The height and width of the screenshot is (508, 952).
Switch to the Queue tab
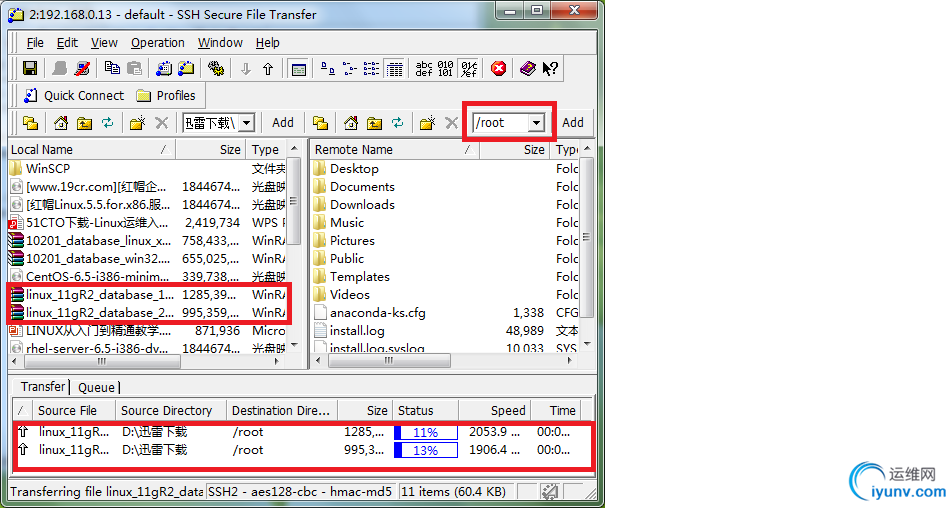[96, 387]
